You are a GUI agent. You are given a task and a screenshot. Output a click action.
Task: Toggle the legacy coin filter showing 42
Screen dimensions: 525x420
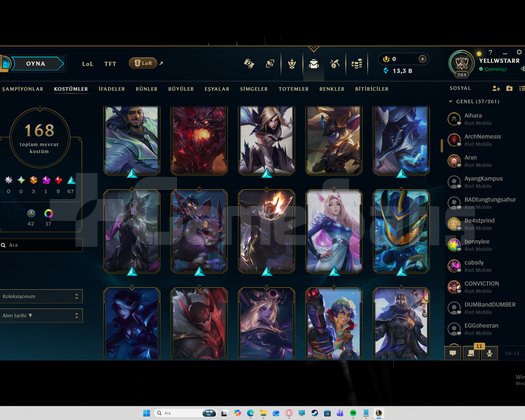tap(31, 213)
